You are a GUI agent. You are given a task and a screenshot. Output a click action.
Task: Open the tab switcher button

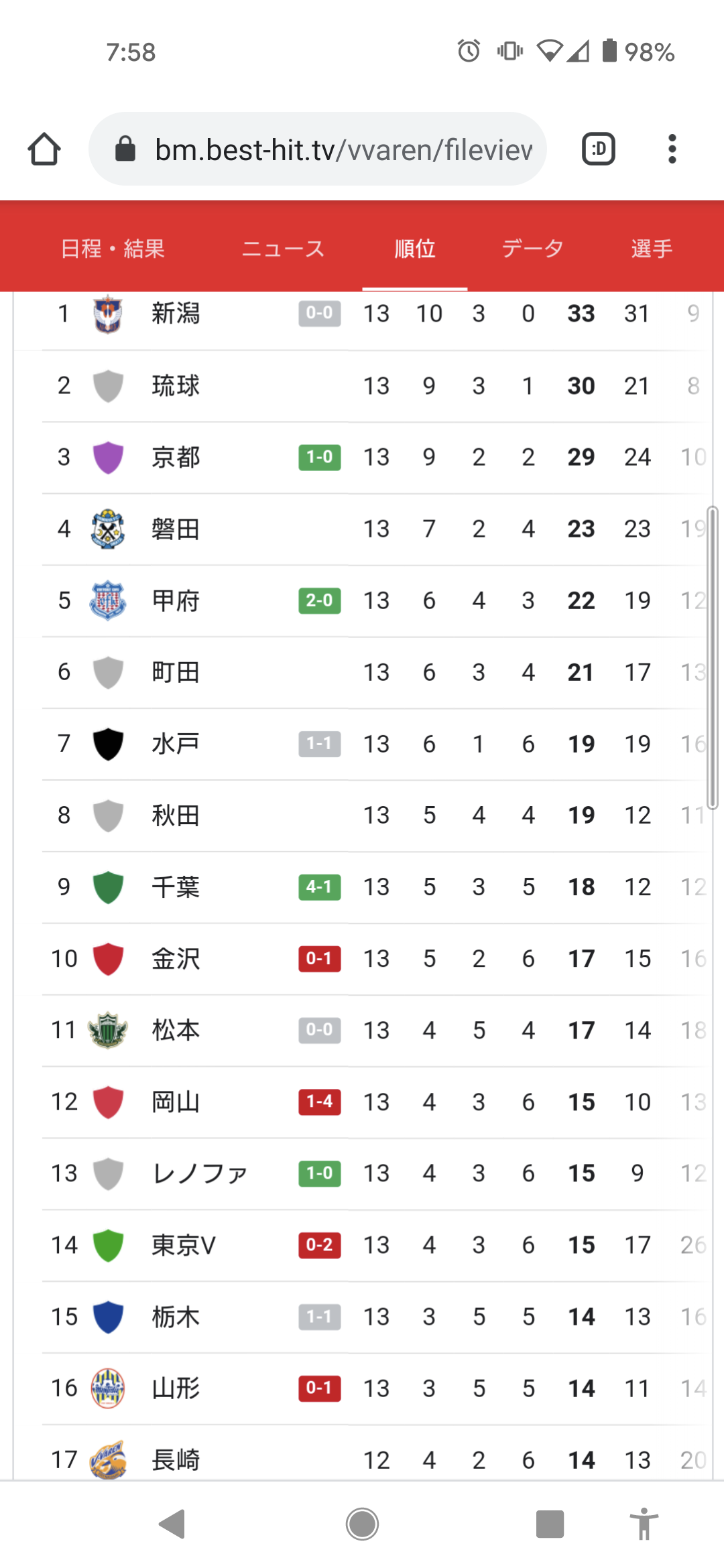tap(598, 149)
